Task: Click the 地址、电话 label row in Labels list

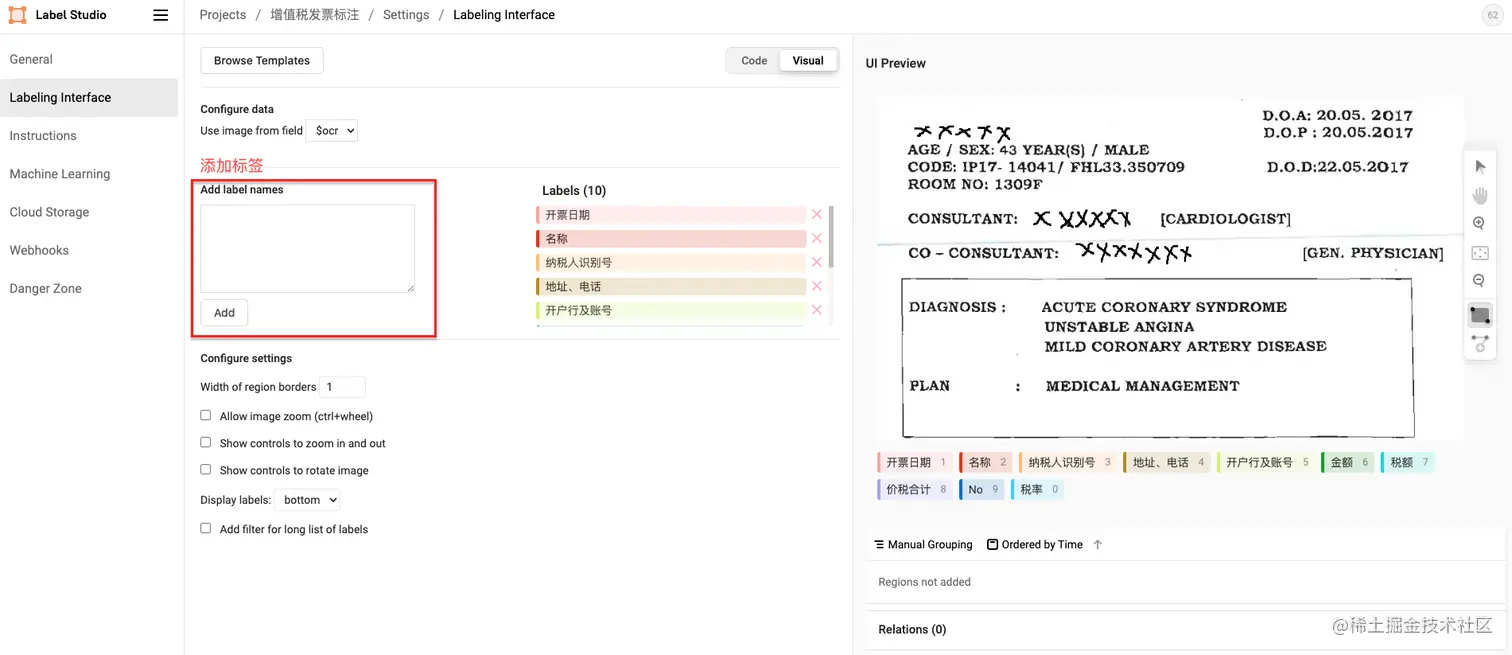Action: pyautogui.click(x=671, y=286)
